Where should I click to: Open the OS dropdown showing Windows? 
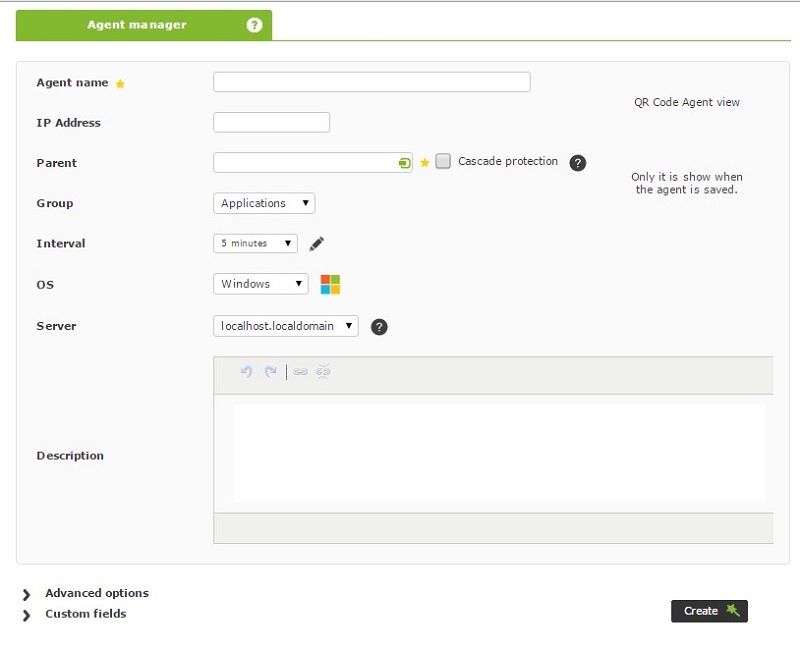[x=261, y=284]
